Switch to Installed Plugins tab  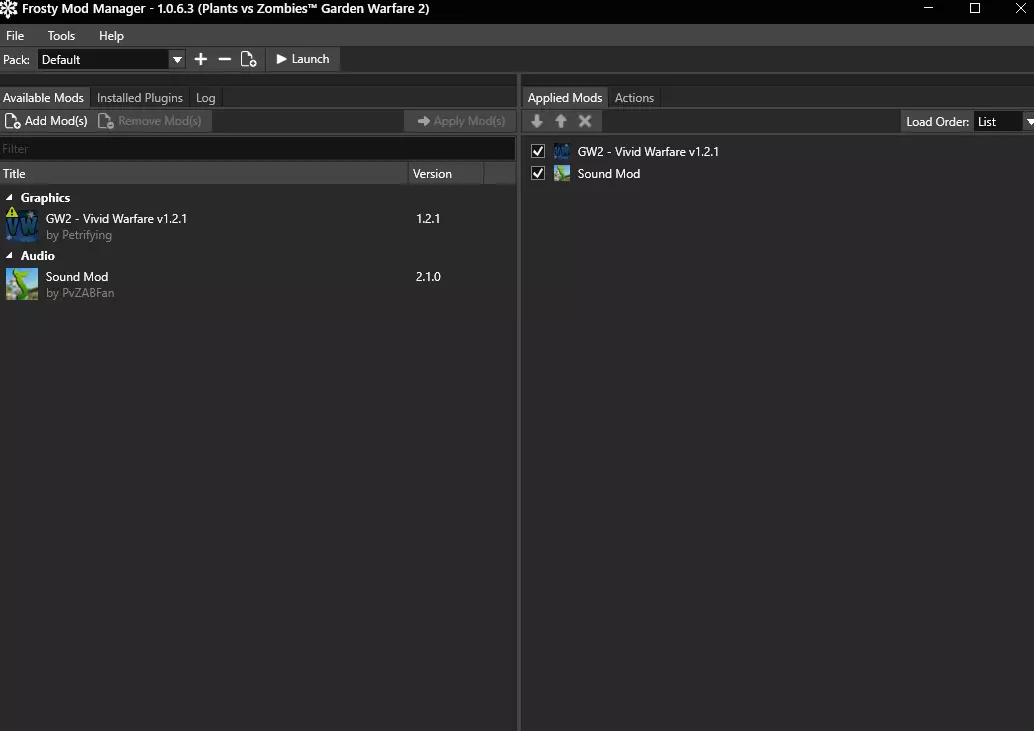[x=140, y=98]
